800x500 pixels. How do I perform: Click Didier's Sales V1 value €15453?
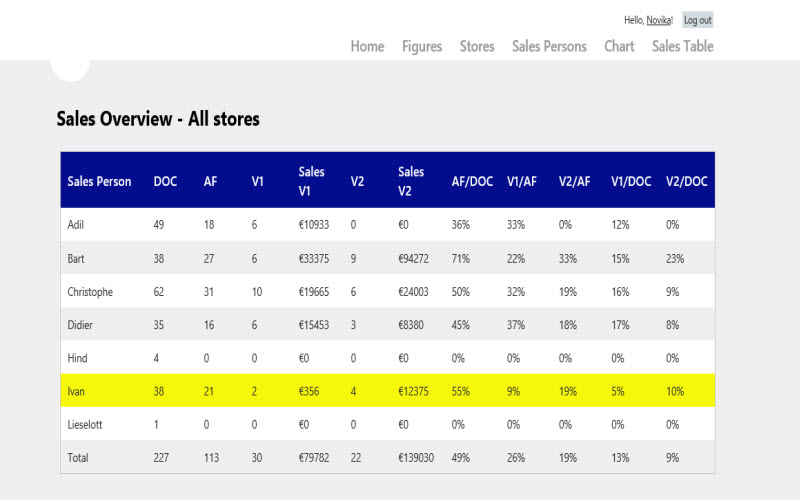tap(314, 325)
